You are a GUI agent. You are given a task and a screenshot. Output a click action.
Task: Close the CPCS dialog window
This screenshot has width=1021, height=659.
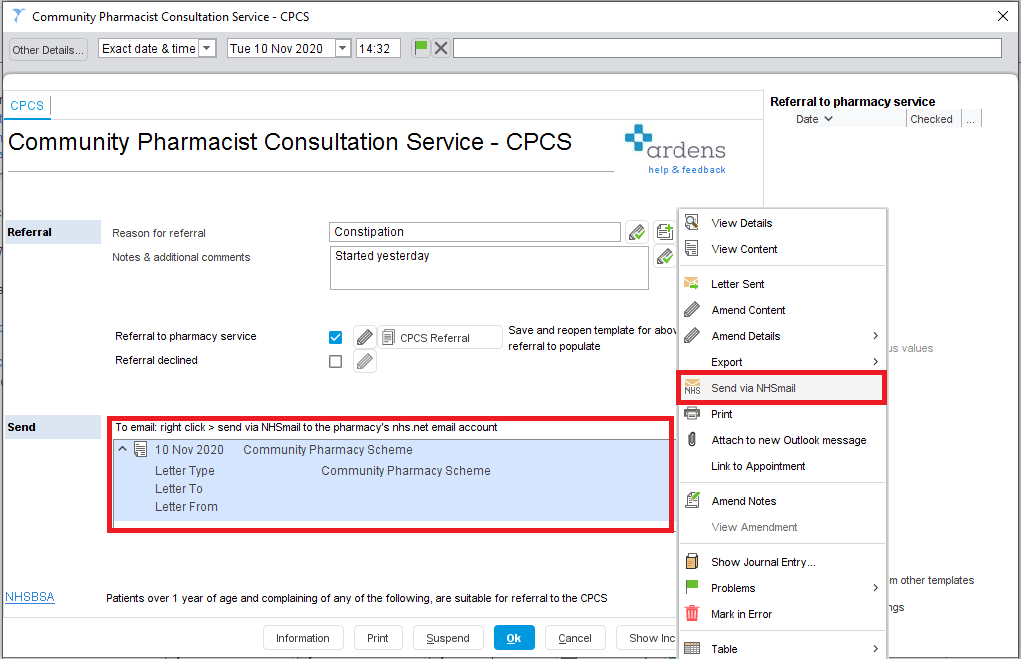pyautogui.click(x=1003, y=16)
